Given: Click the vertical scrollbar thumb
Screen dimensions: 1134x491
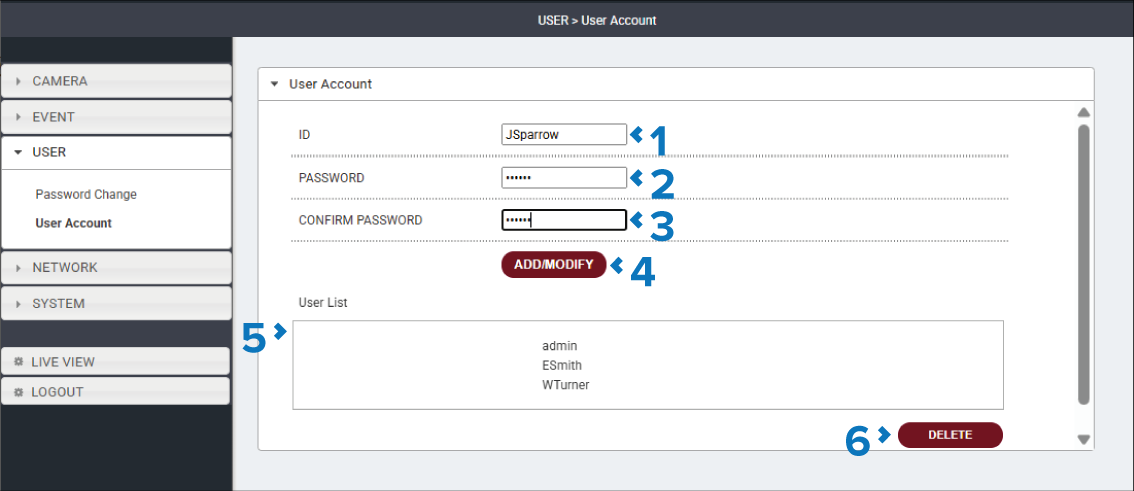Looking at the screenshot, I should (x=1083, y=264).
